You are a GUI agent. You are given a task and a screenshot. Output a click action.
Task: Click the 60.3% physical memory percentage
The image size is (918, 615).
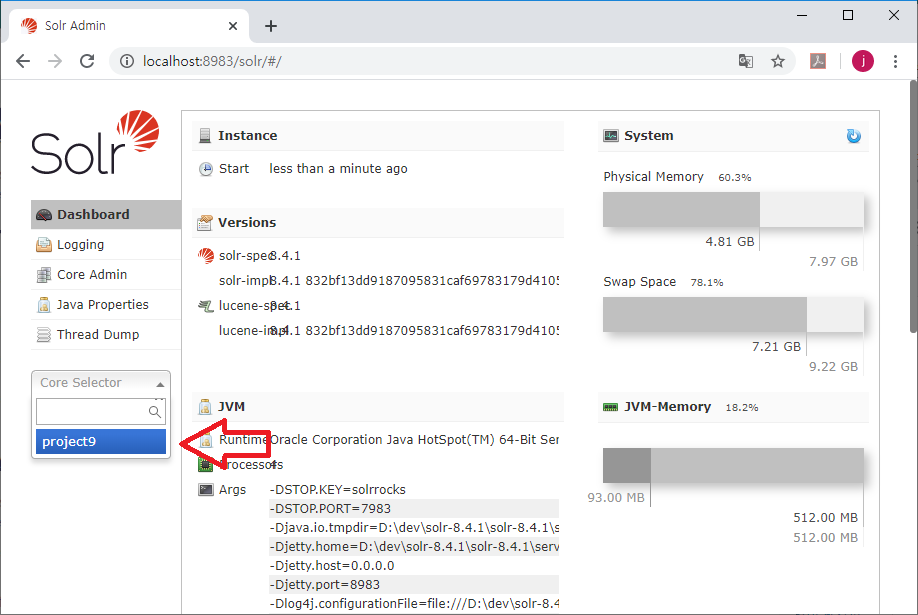coord(735,177)
